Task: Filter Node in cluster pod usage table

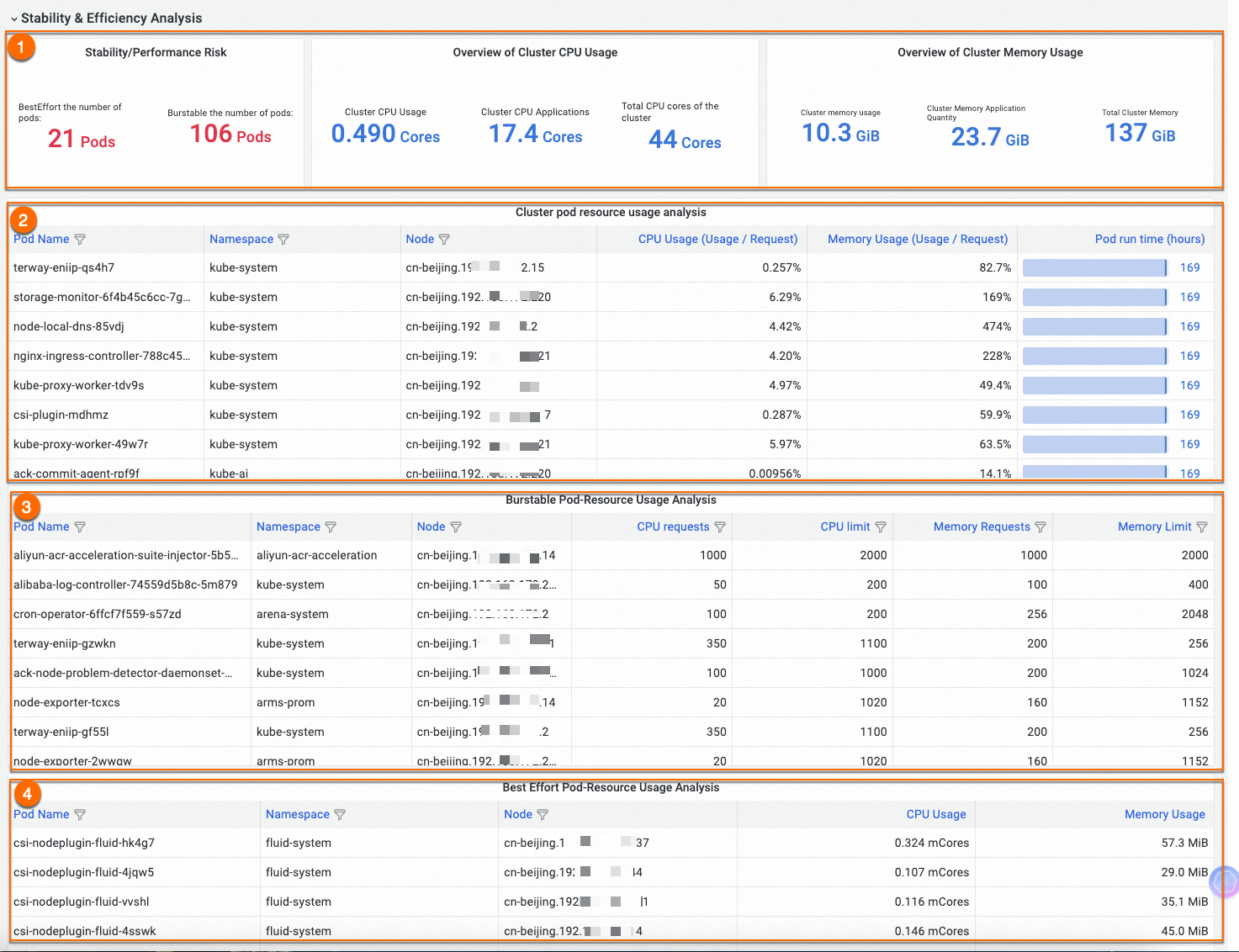Action: click(x=444, y=240)
